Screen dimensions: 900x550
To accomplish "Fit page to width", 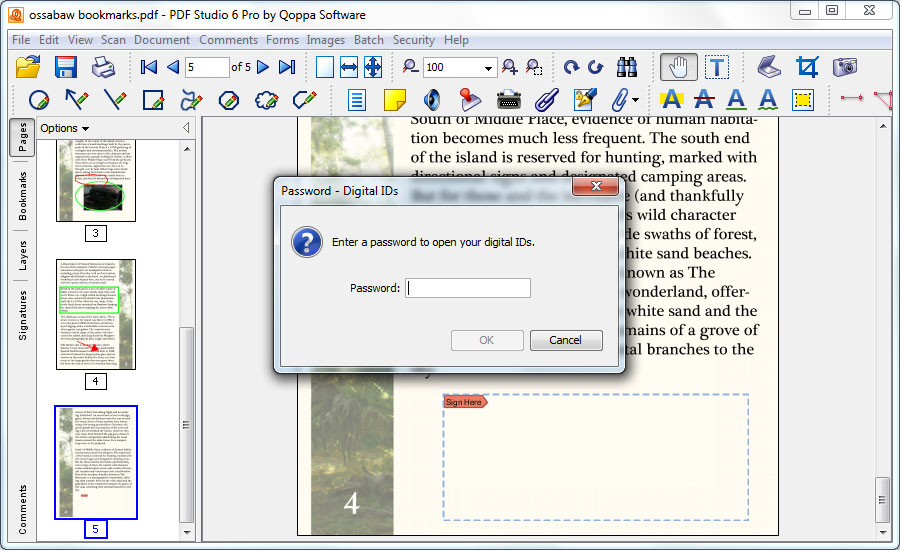I will pos(349,67).
